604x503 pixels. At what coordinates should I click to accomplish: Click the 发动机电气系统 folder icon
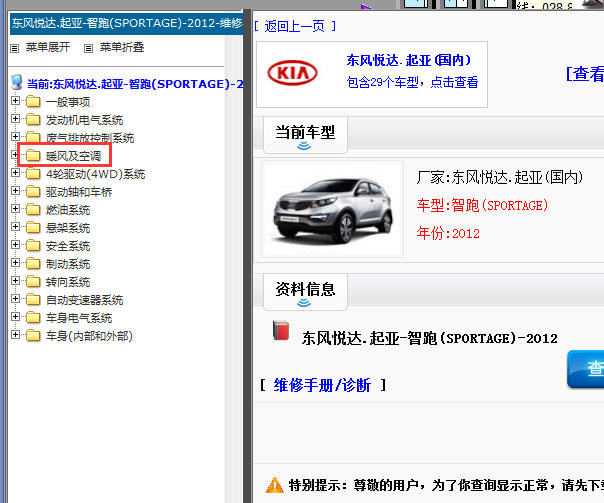(33, 120)
